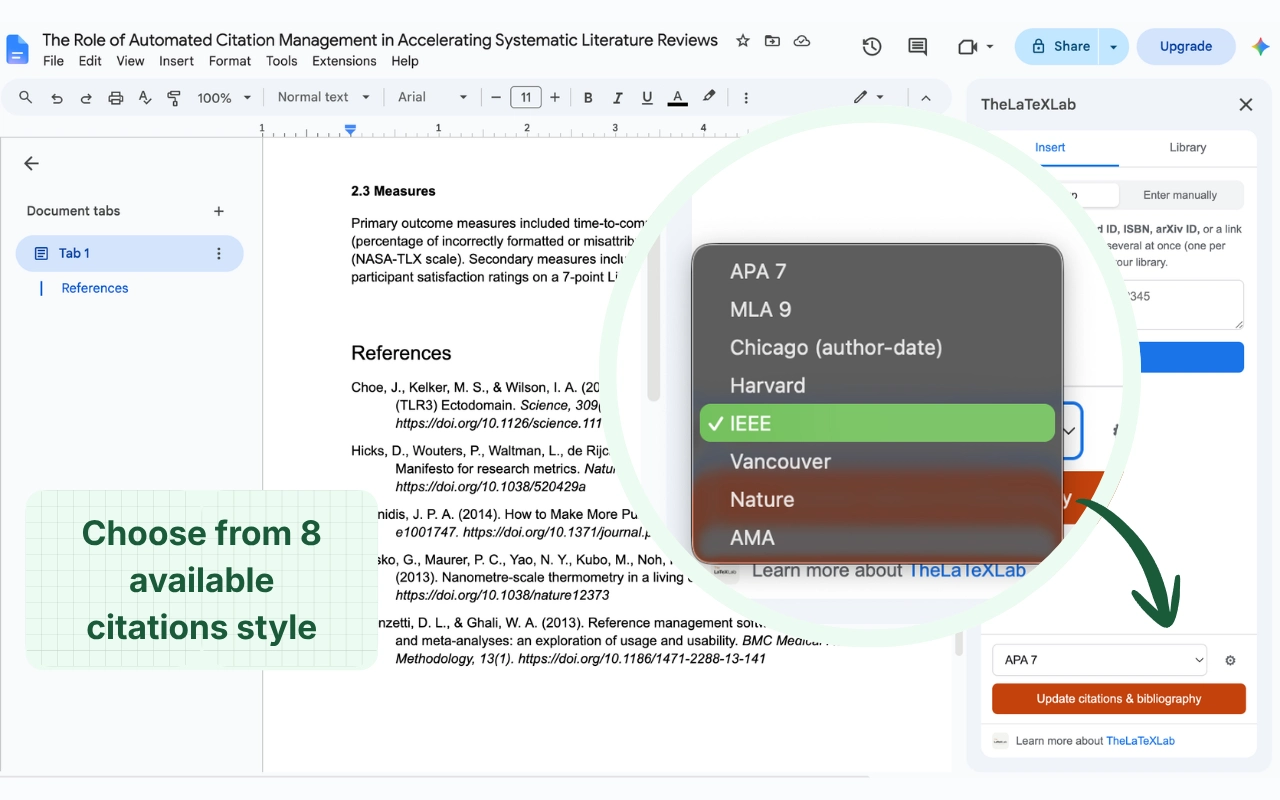1280x800 pixels.
Task: Select the Enter manually option
Action: point(1180,195)
